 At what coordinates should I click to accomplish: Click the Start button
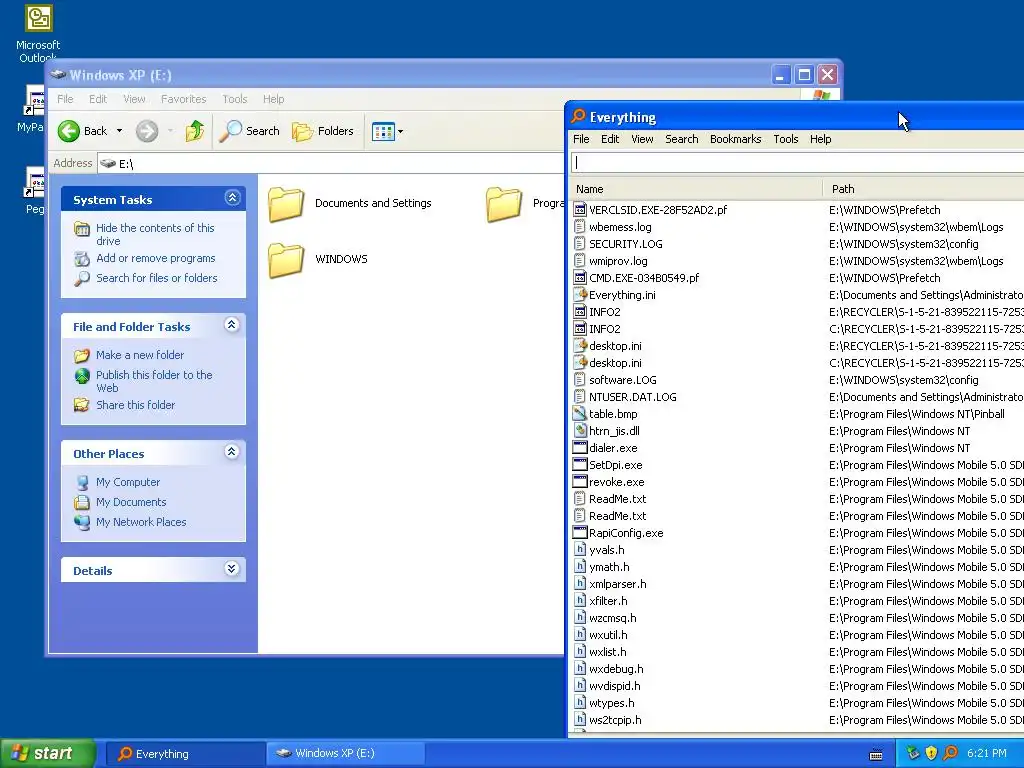point(47,753)
